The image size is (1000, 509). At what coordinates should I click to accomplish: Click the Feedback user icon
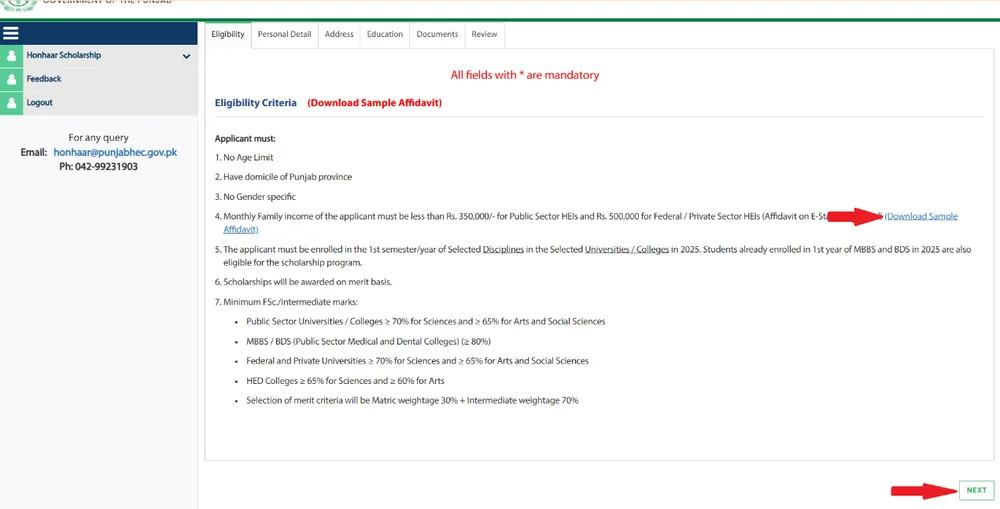tap(11, 80)
